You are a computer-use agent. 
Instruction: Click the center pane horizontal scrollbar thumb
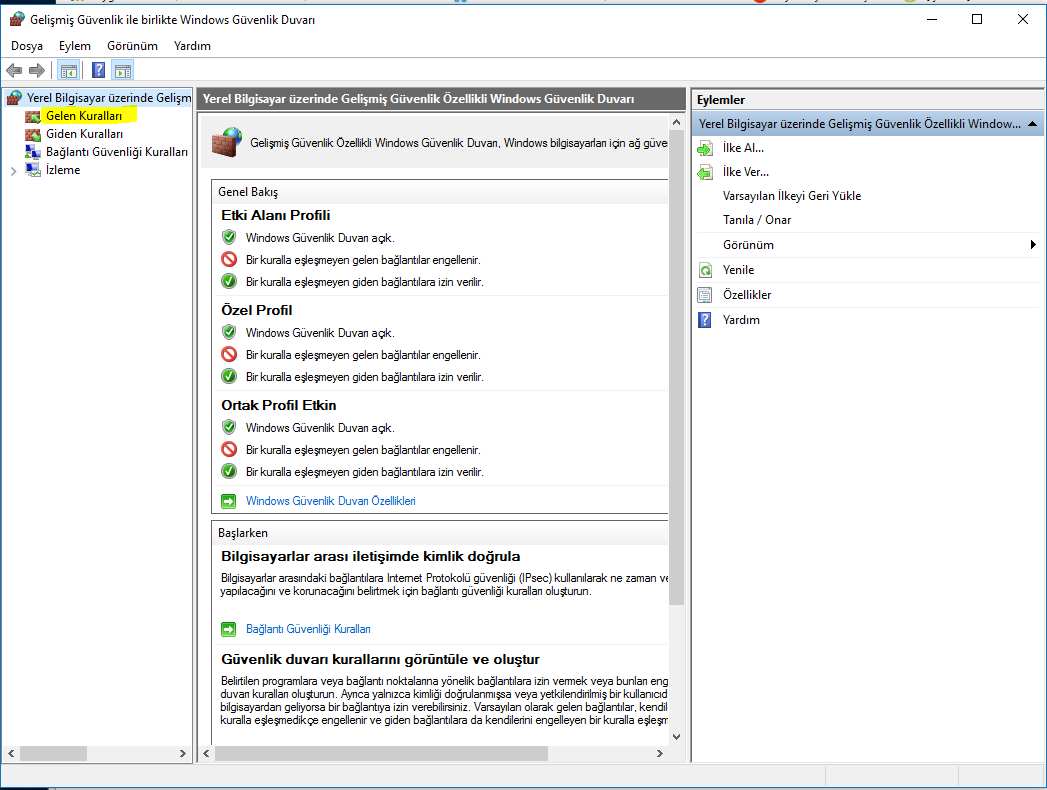click(381, 754)
